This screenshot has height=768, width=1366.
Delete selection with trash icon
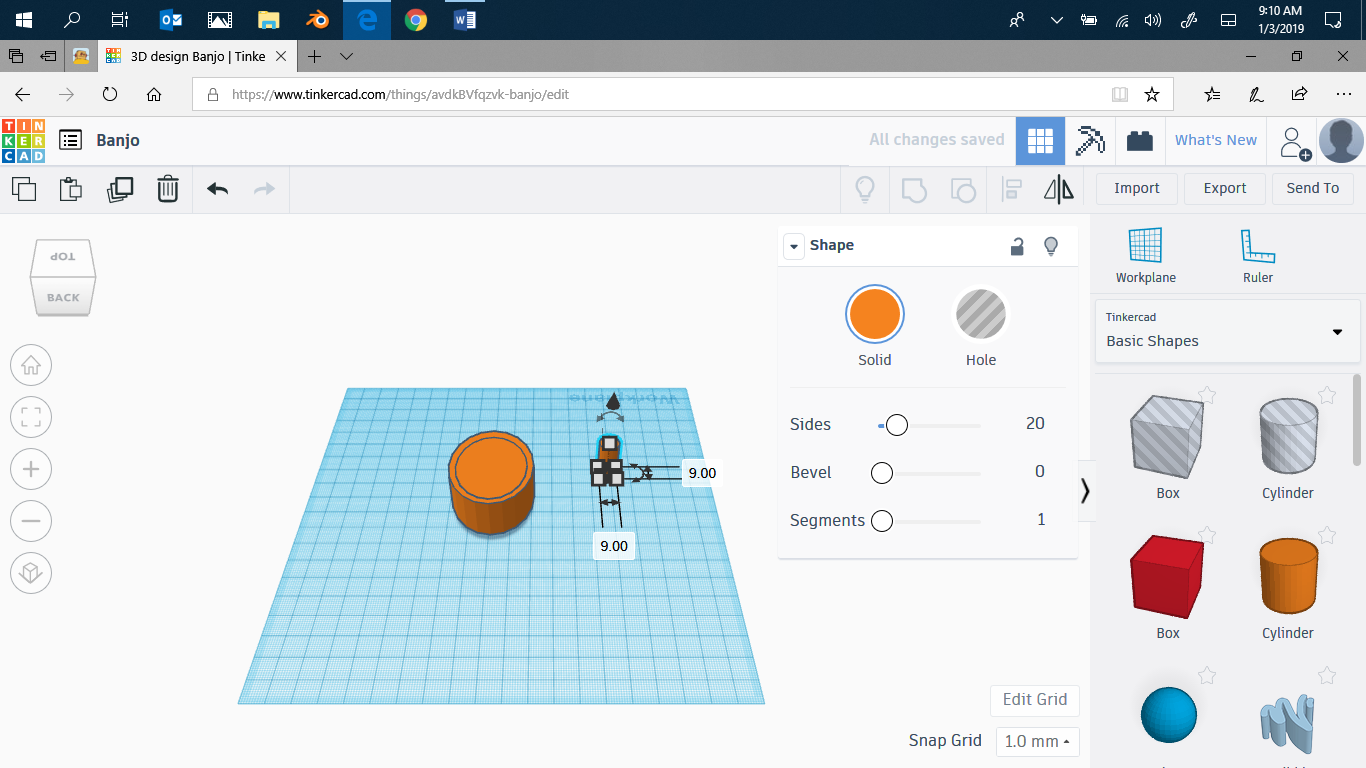pos(168,188)
